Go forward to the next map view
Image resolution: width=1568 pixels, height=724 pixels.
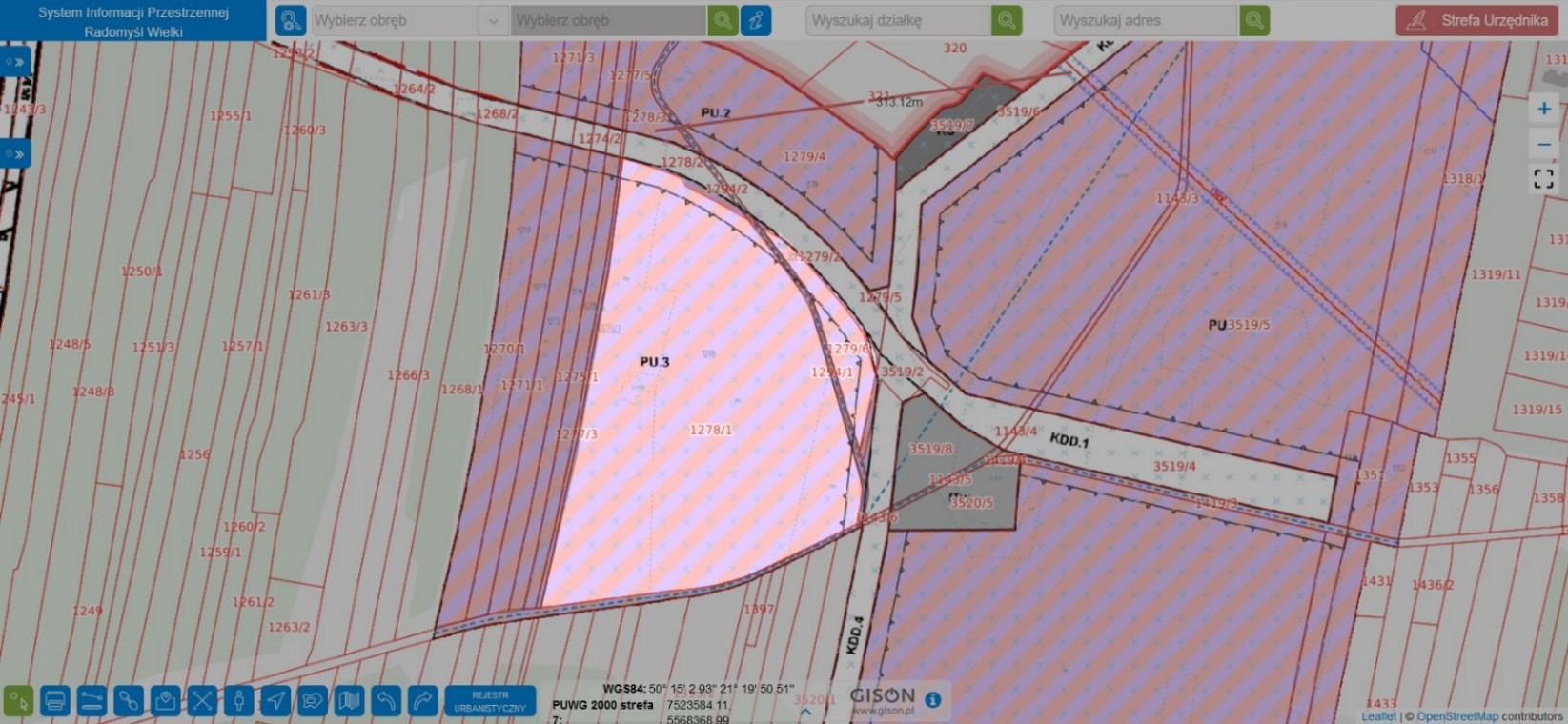point(422,701)
